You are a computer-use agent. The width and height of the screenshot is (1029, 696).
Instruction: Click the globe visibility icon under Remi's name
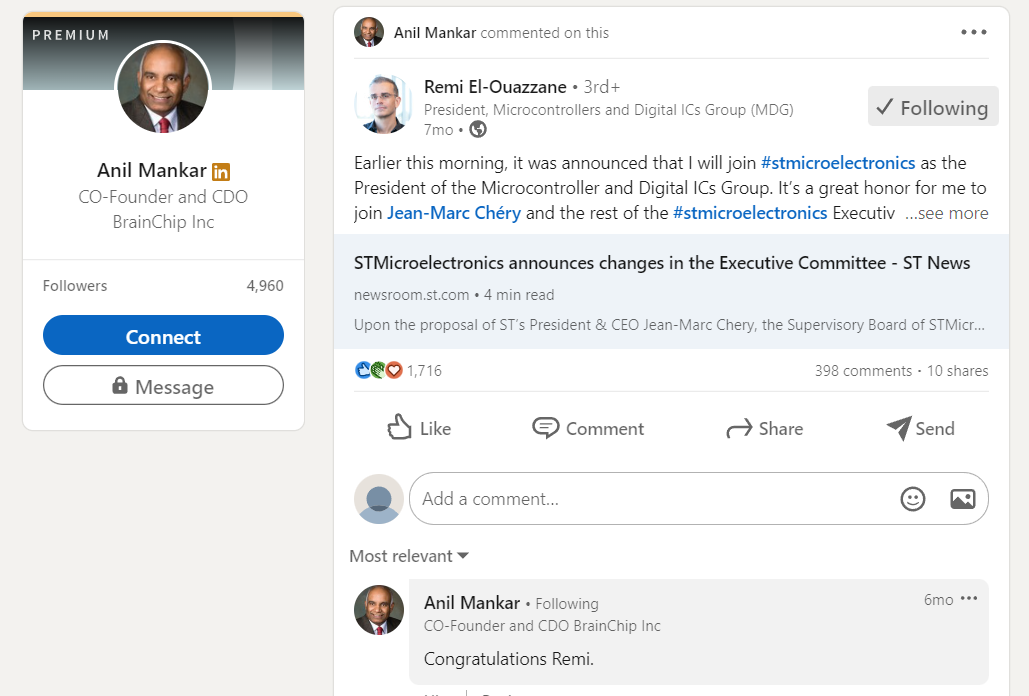[478, 130]
